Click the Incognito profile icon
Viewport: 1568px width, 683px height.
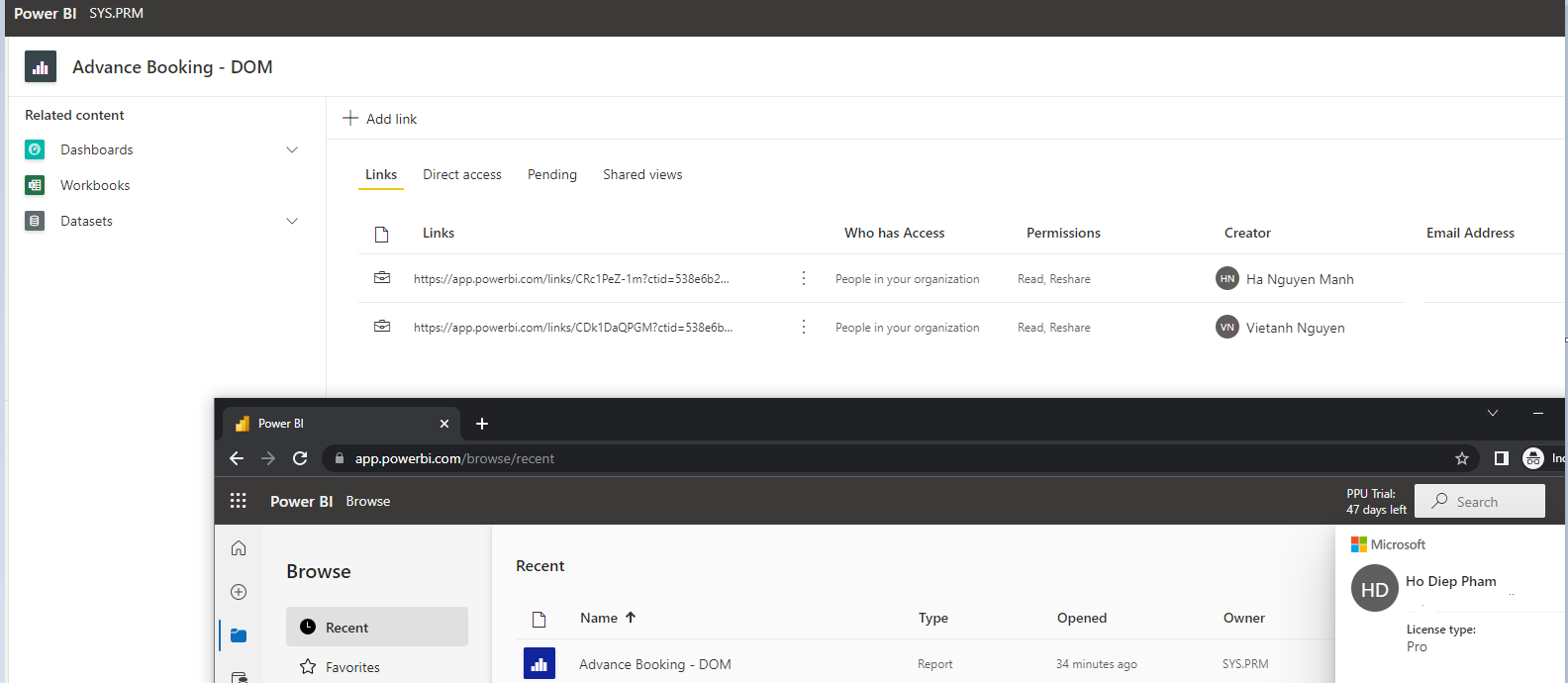1533,458
